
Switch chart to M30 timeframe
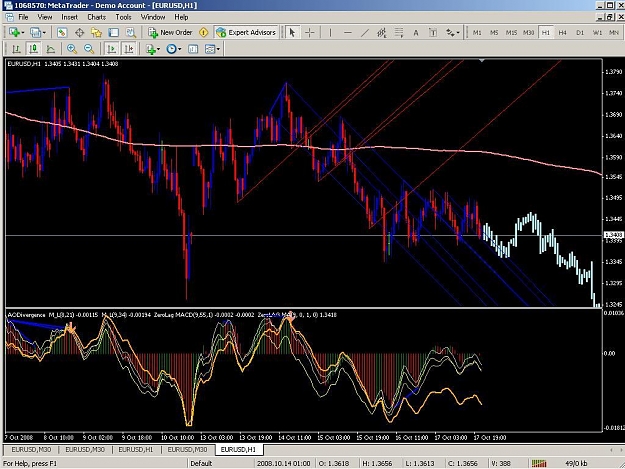529,33
